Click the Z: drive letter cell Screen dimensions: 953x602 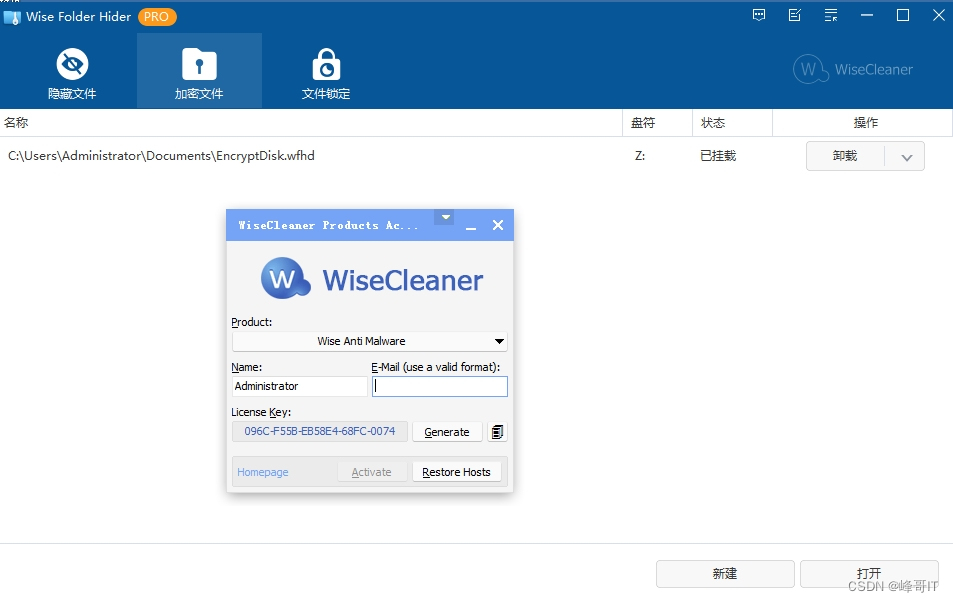(640, 156)
